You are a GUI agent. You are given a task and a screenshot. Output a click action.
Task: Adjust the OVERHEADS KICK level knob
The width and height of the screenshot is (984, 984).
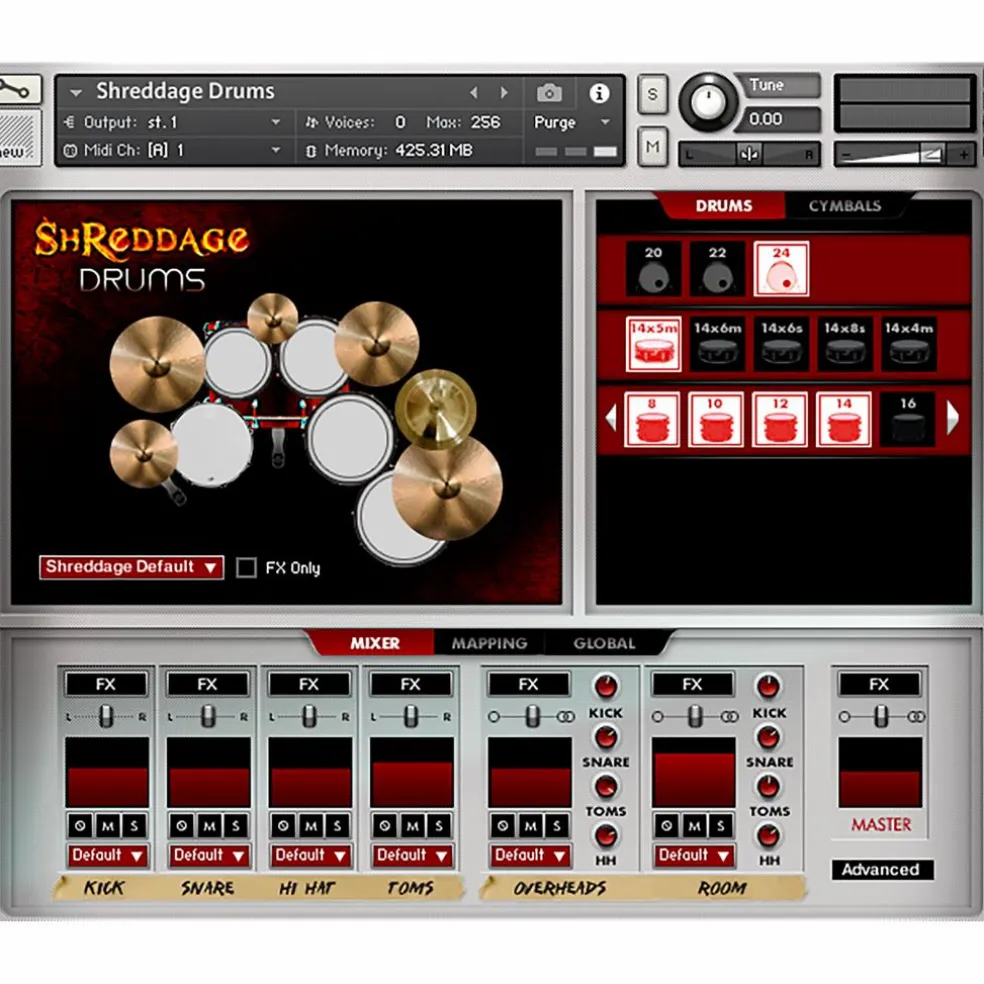(606, 687)
